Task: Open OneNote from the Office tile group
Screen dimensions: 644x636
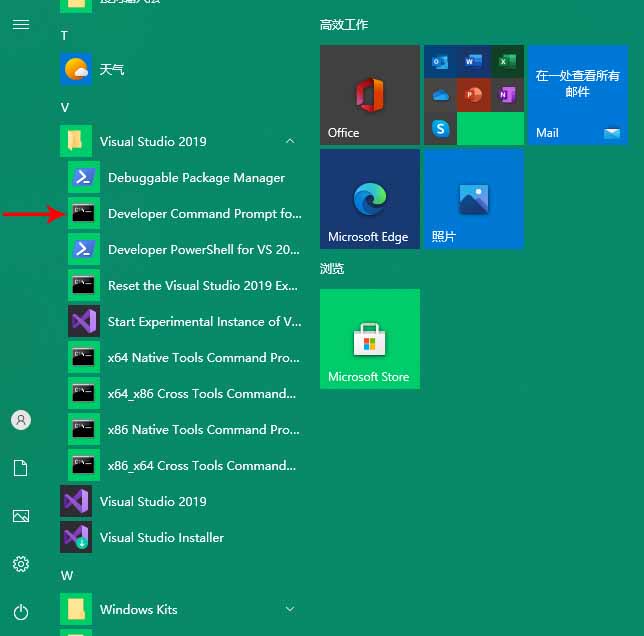Action: pyautogui.click(x=507, y=95)
